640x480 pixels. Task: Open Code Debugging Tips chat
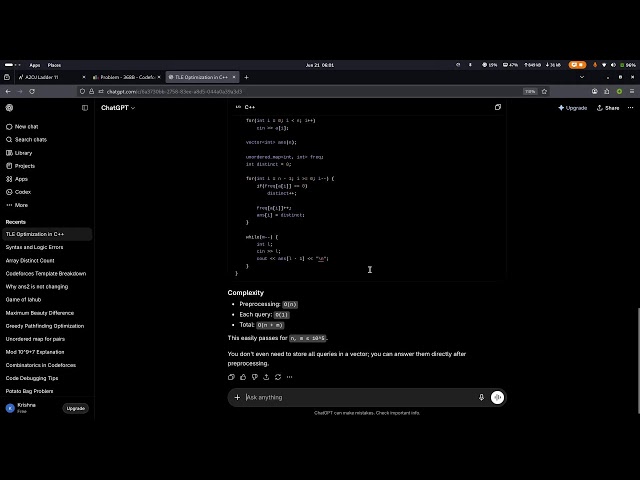click(47, 378)
